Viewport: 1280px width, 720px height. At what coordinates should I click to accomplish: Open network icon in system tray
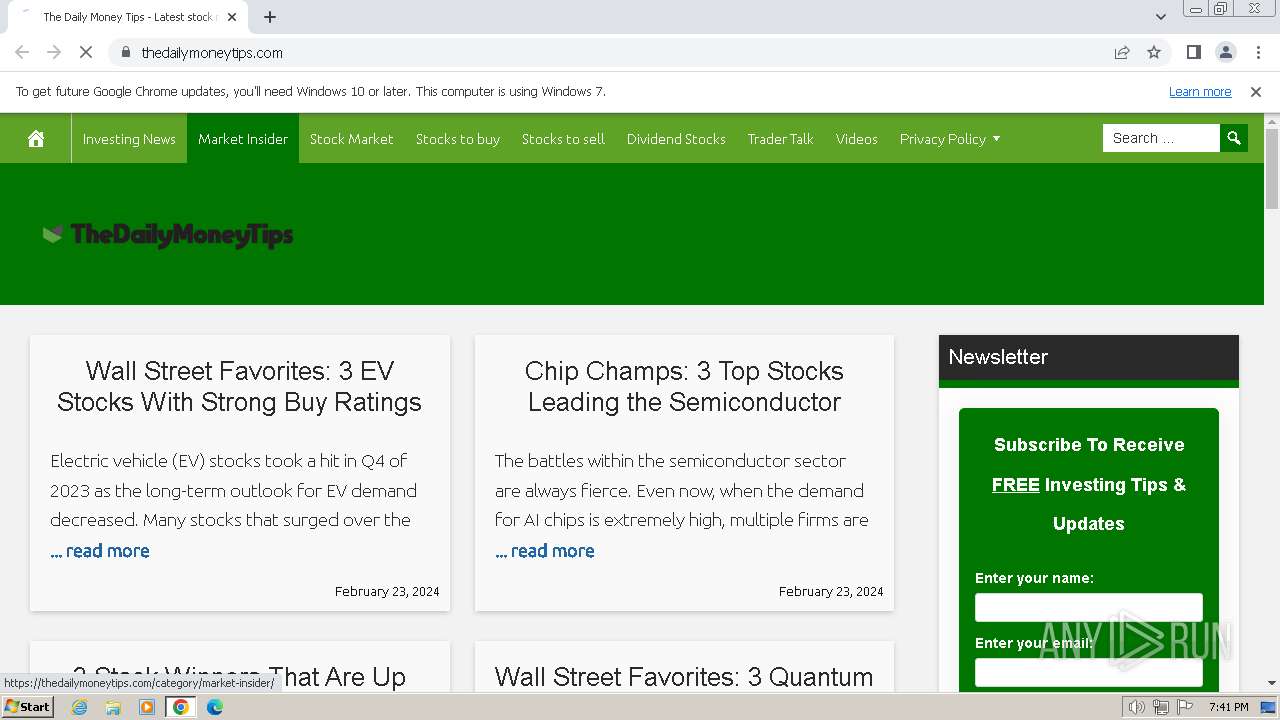click(1161, 707)
